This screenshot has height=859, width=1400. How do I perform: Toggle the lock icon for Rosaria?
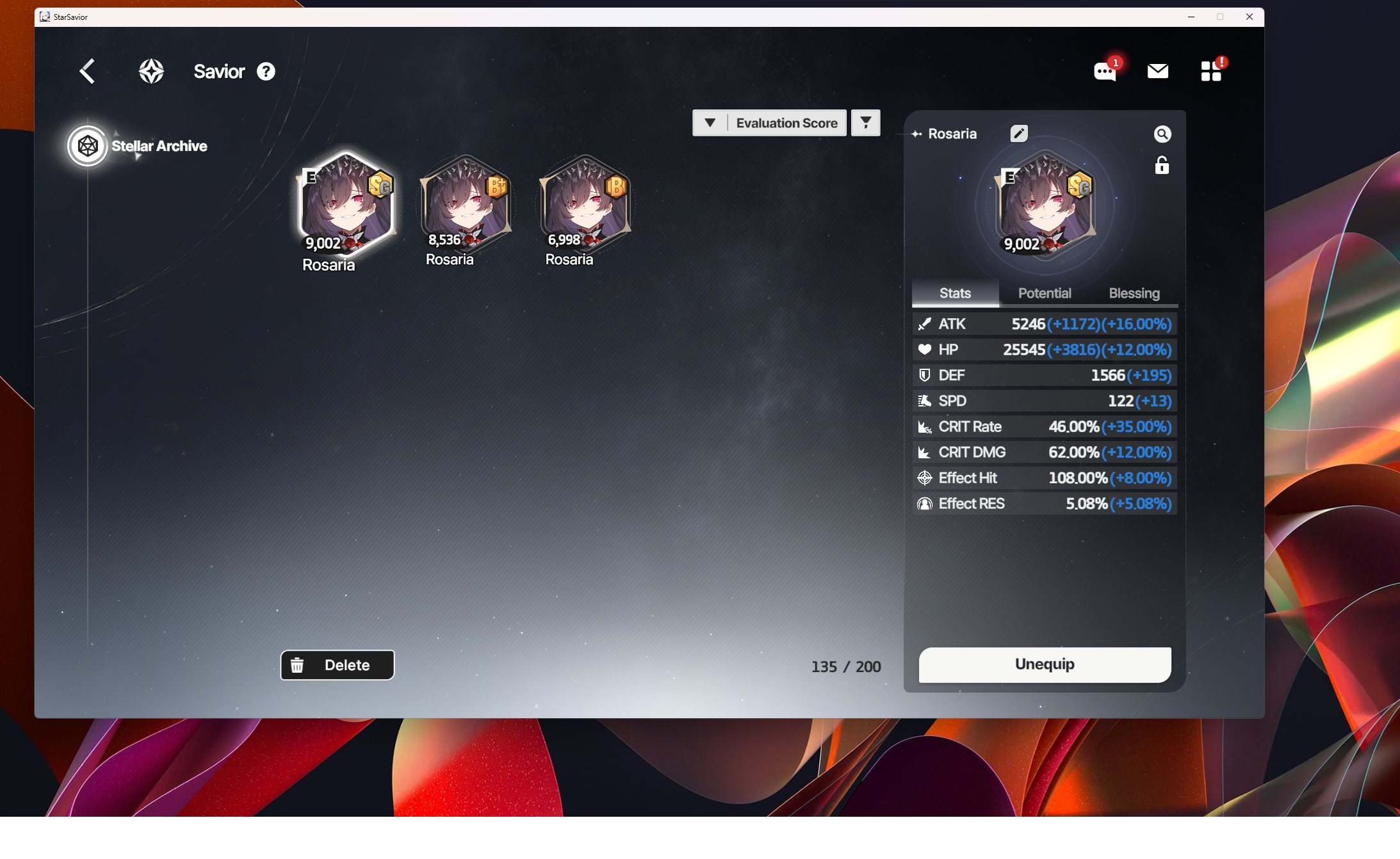click(x=1162, y=166)
